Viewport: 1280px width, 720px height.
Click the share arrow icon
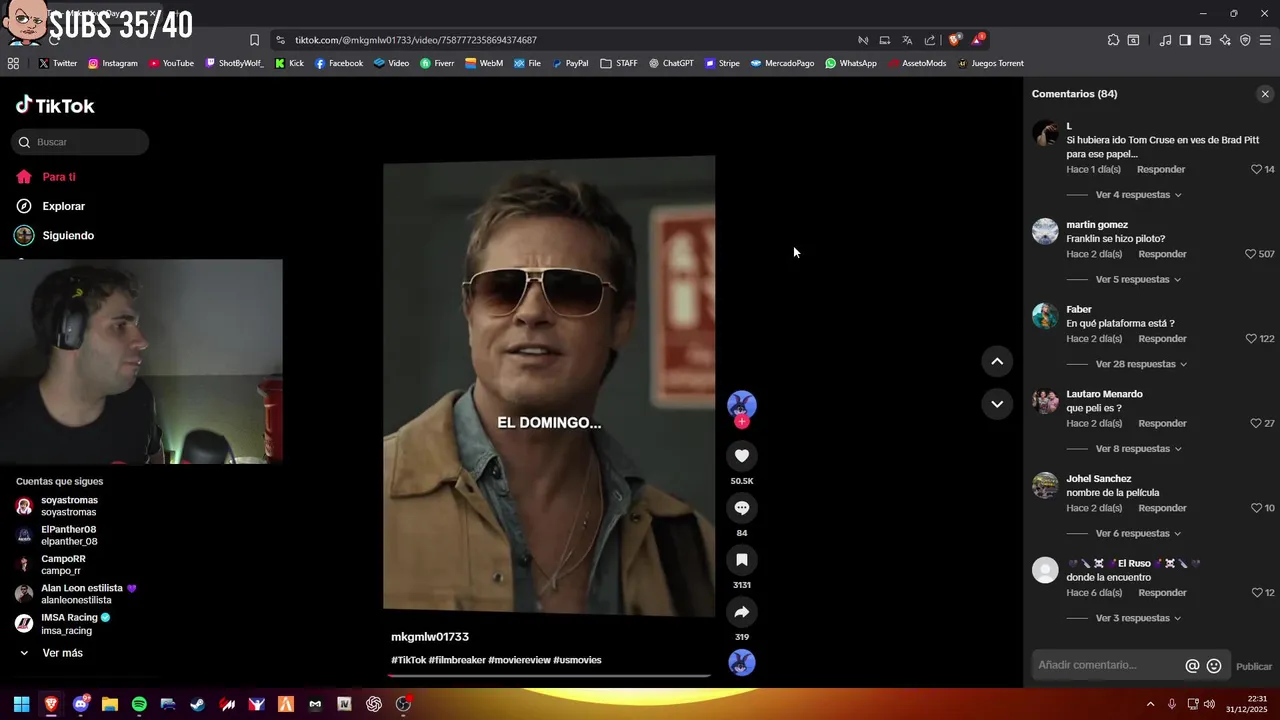pyautogui.click(x=741, y=612)
